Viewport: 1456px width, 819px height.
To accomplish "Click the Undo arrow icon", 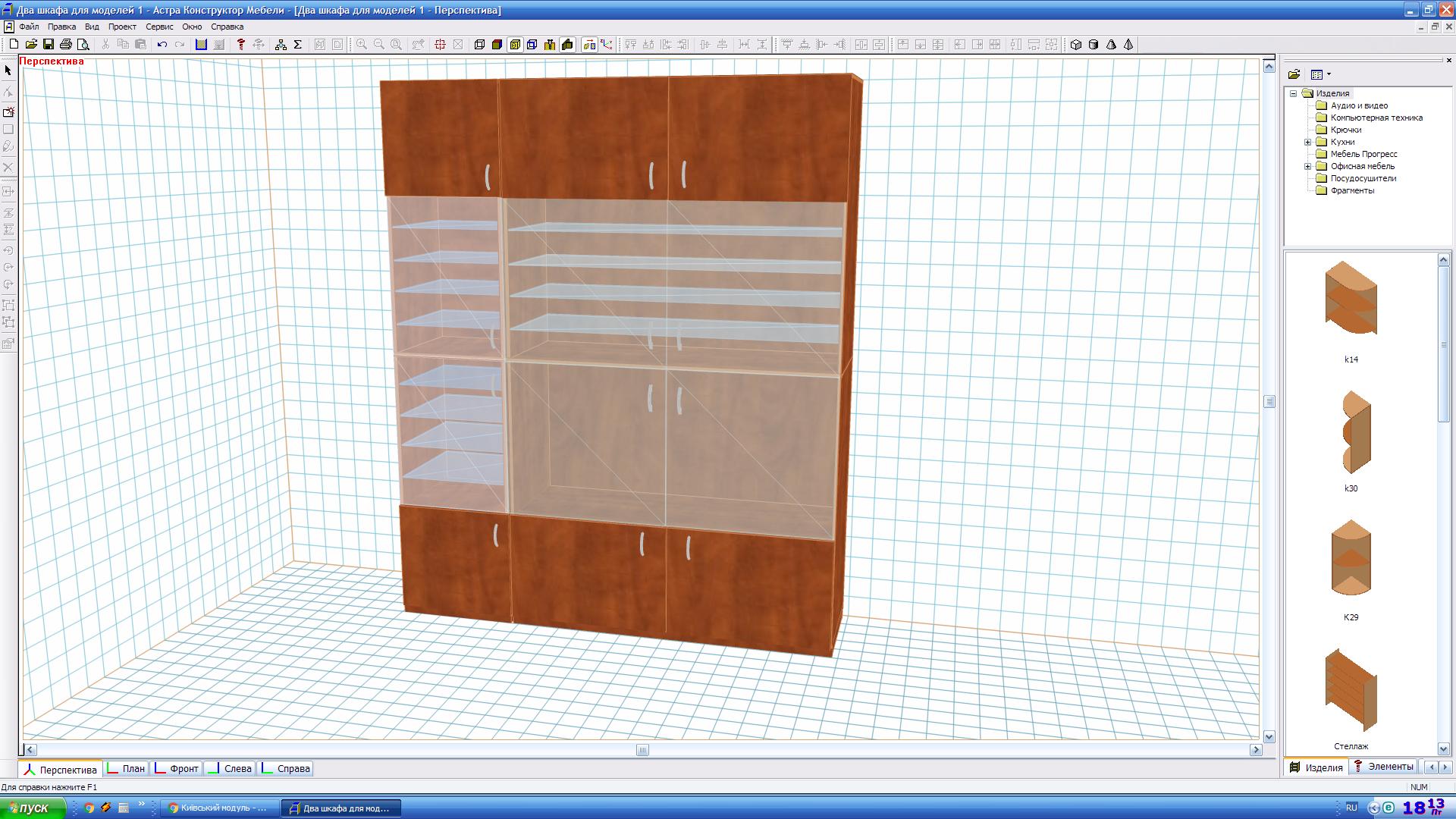I will (162, 45).
